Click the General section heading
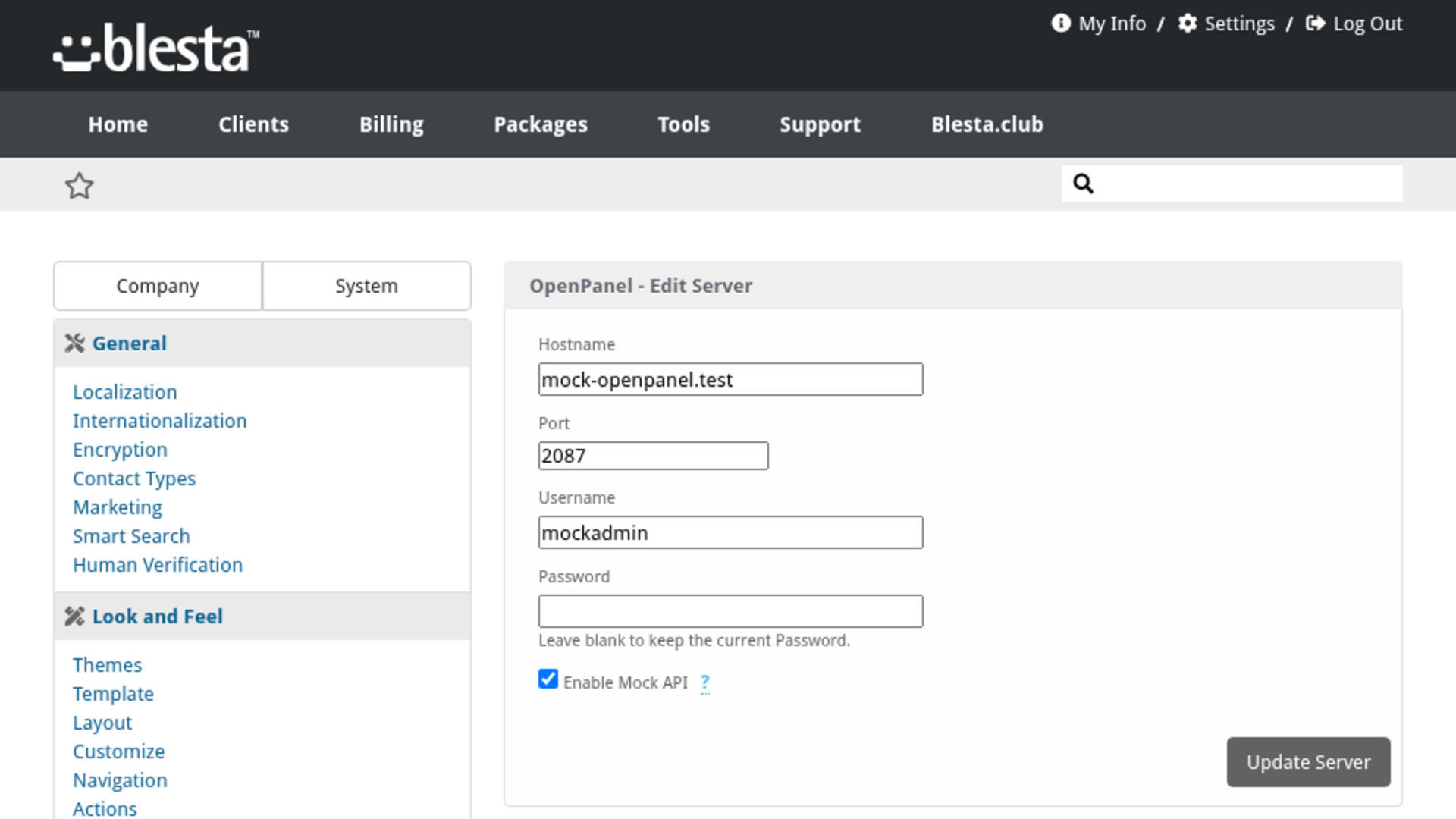Screen dimensions: 1456x819 [x=129, y=344]
